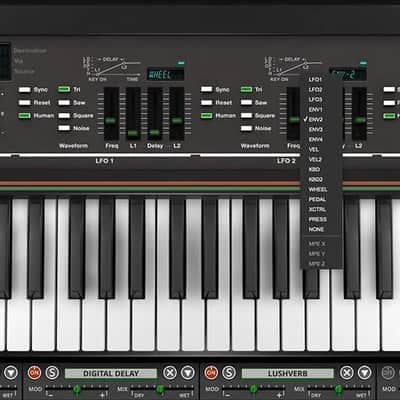Screen dimensions: 400x400
Task: Choose WHEEL from the source menu
Action: pyautogui.click(x=322, y=189)
